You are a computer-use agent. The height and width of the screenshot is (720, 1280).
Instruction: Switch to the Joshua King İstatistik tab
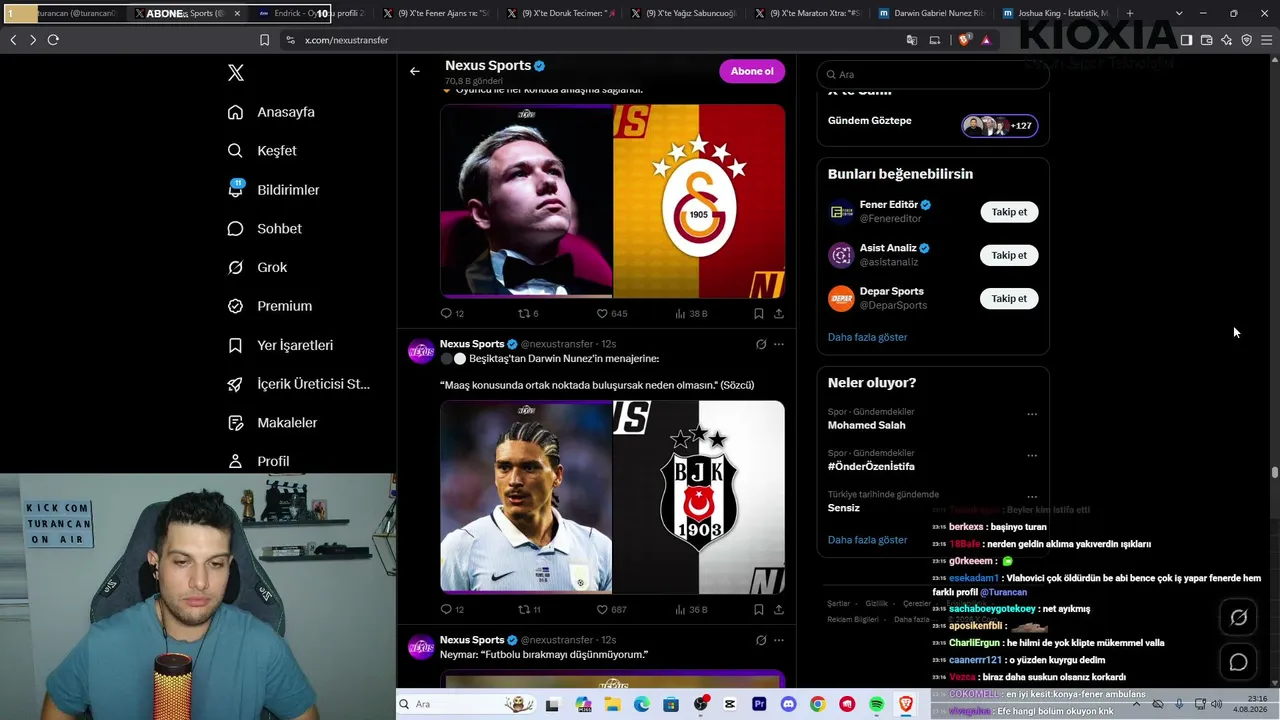(1055, 14)
